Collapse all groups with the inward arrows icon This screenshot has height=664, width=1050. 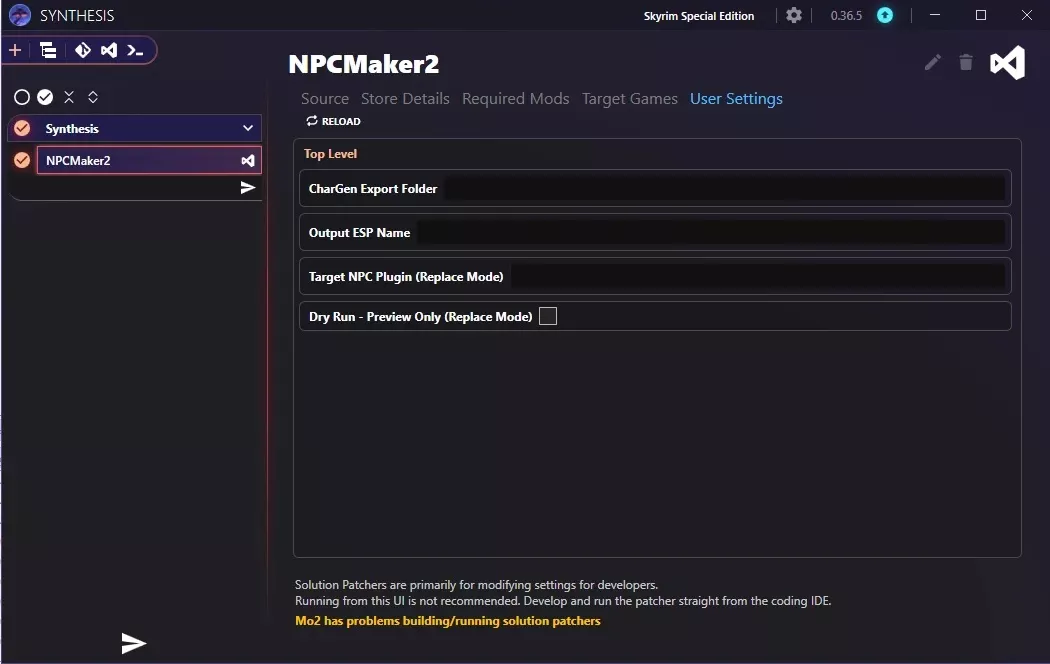coord(69,97)
